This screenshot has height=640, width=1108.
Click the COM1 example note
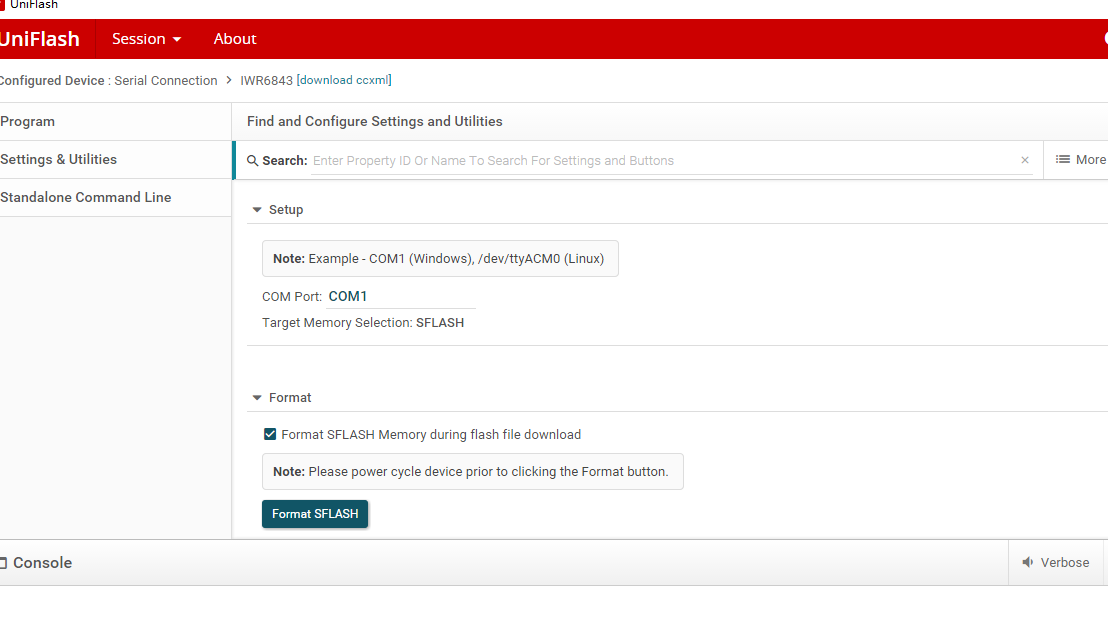[440, 259]
